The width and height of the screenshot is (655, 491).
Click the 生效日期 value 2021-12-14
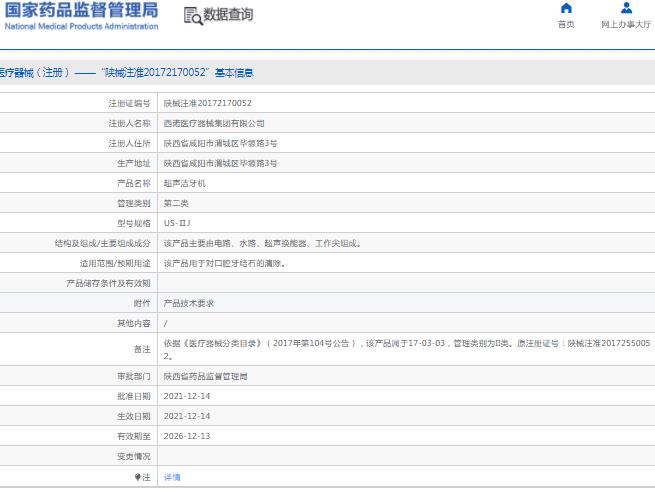(x=187, y=416)
